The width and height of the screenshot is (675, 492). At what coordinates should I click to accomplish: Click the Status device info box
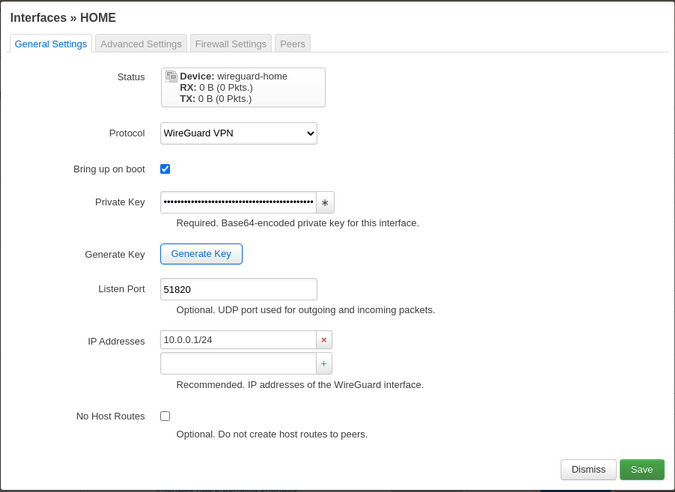coord(243,88)
